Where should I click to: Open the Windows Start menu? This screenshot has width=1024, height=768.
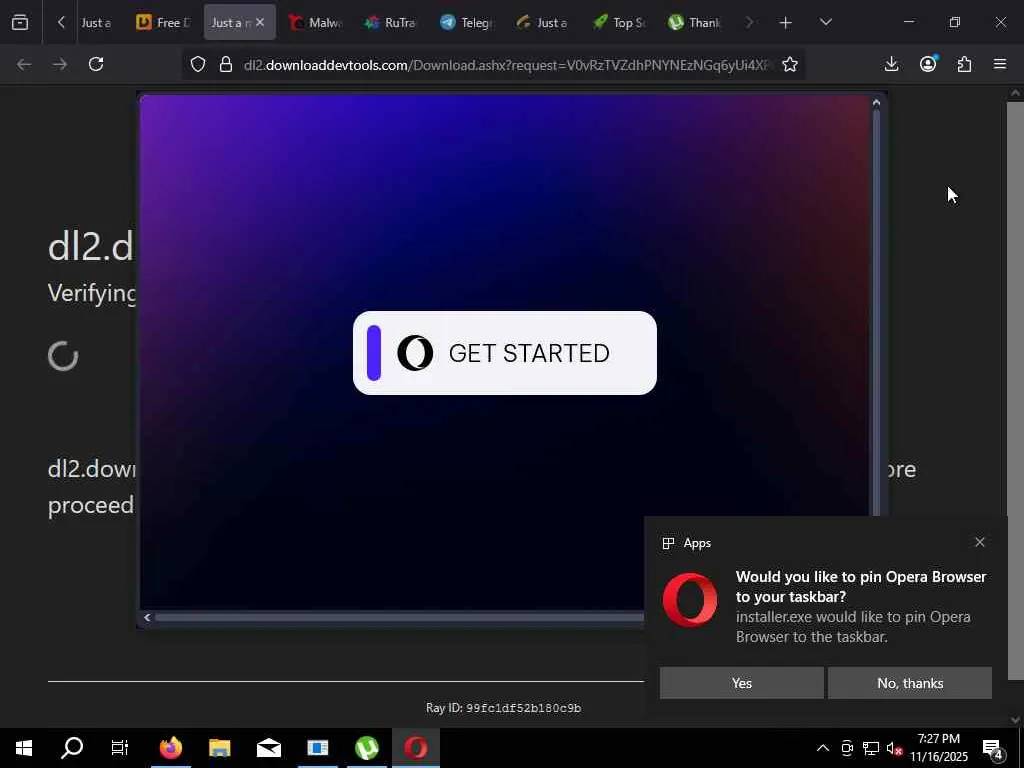(x=24, y=748)
